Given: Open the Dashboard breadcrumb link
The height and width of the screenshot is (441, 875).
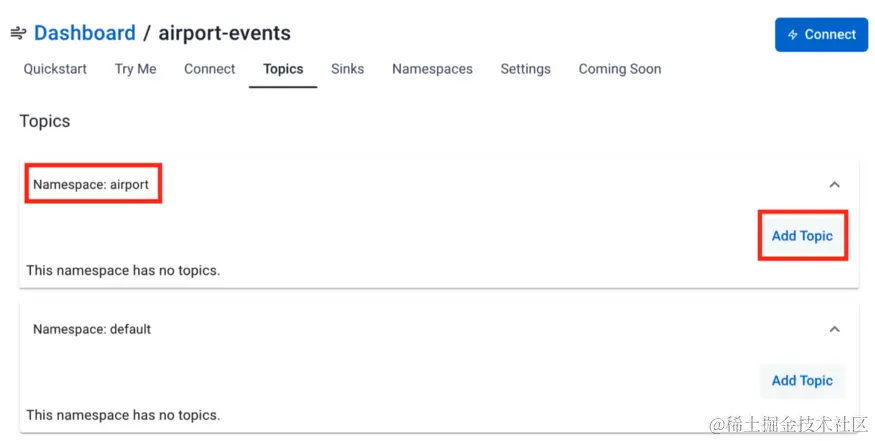Looking at the screenshot, I should pos(85,33).
